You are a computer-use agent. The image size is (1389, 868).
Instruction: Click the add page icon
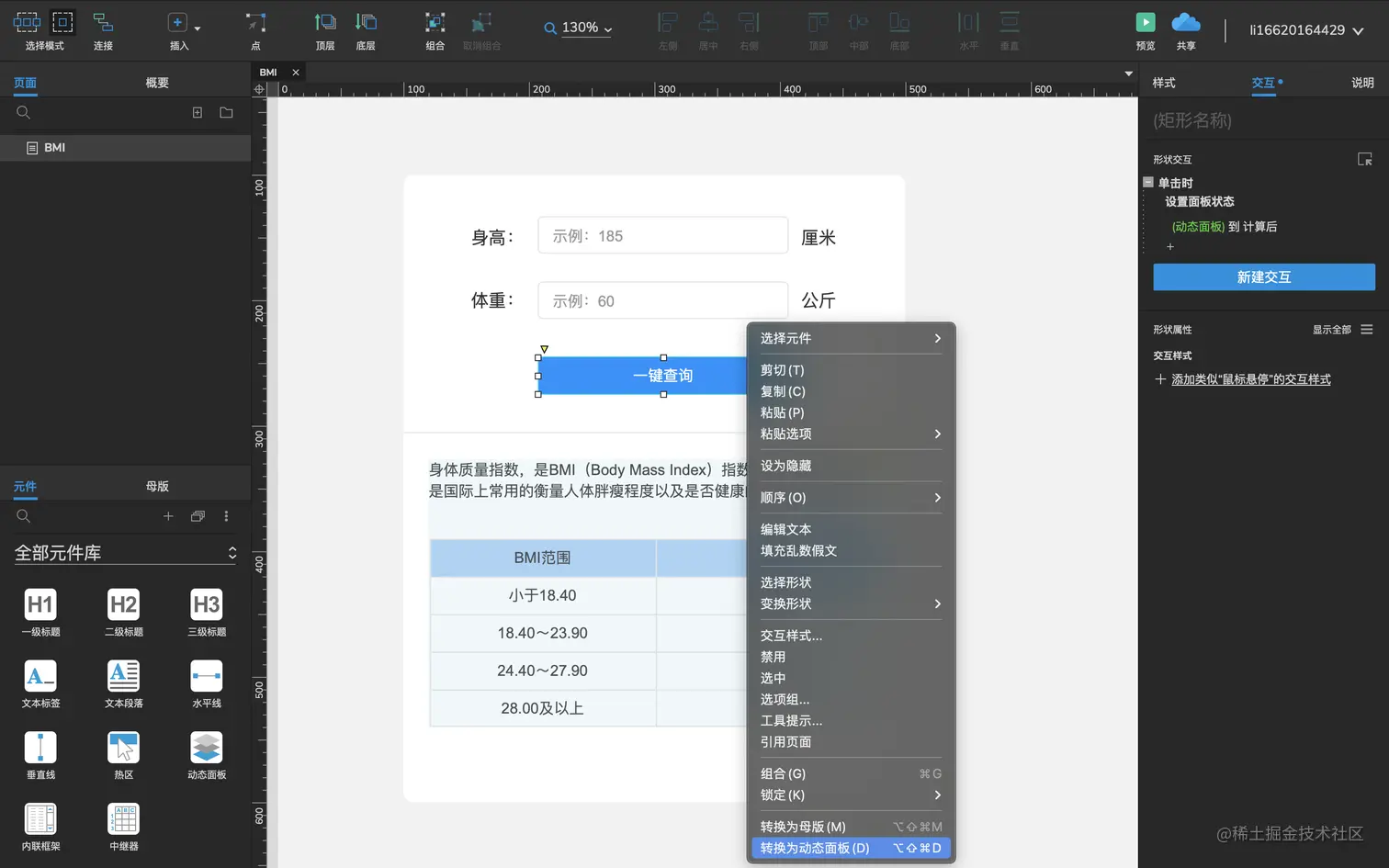coord(197,112)
